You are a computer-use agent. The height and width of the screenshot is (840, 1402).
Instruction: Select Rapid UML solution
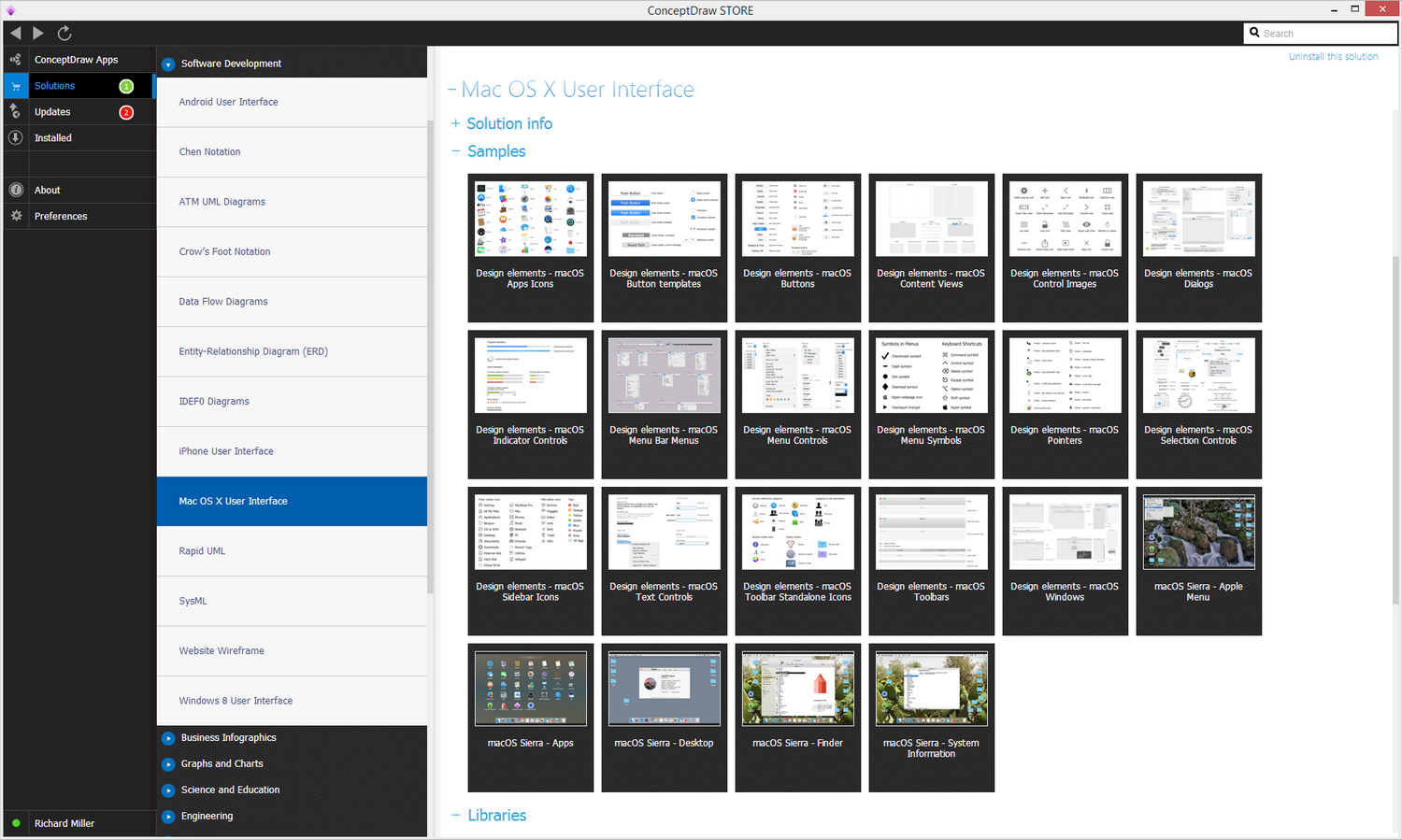[292, 551]
